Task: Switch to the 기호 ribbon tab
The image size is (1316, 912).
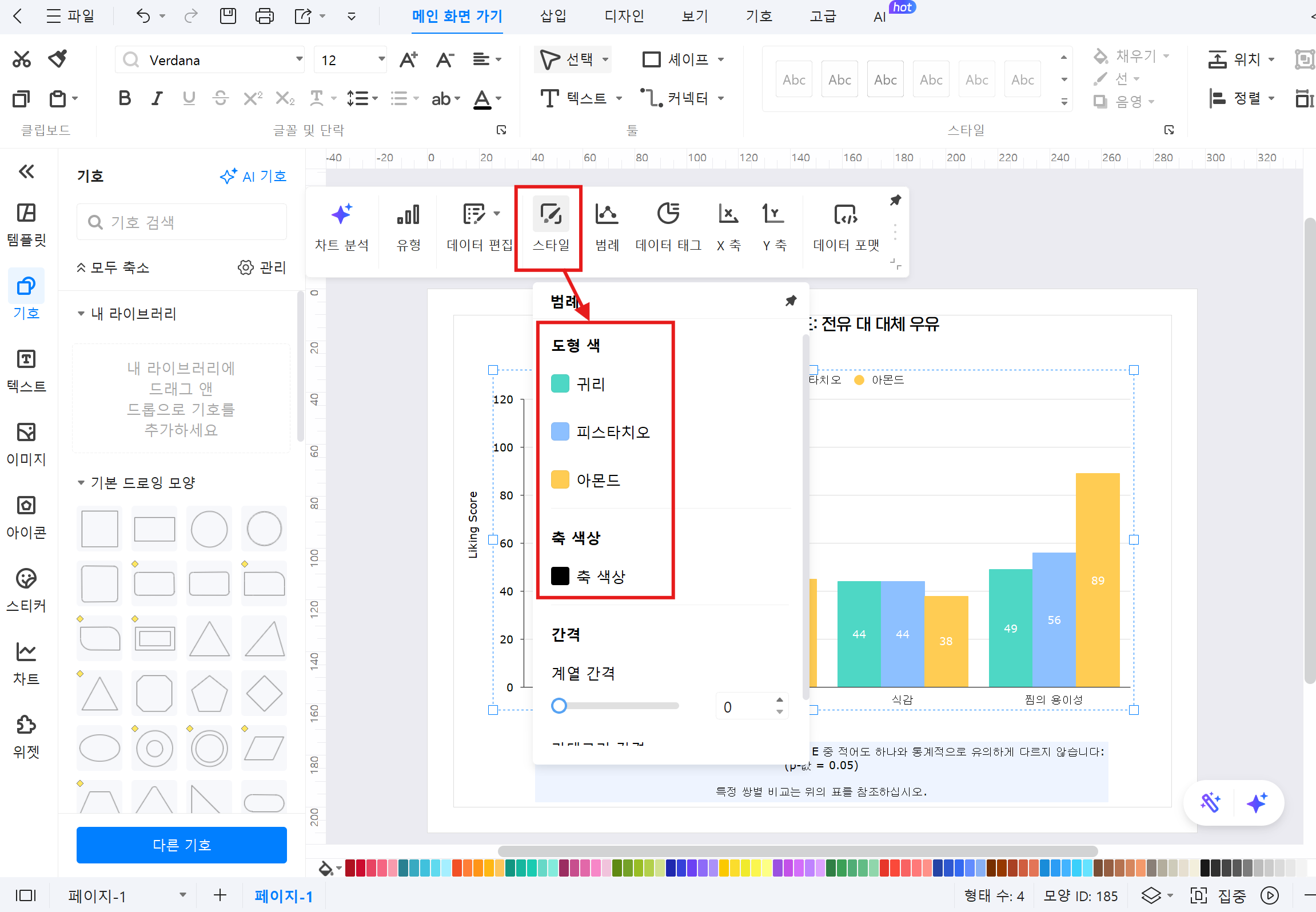Action: (759, 16)
